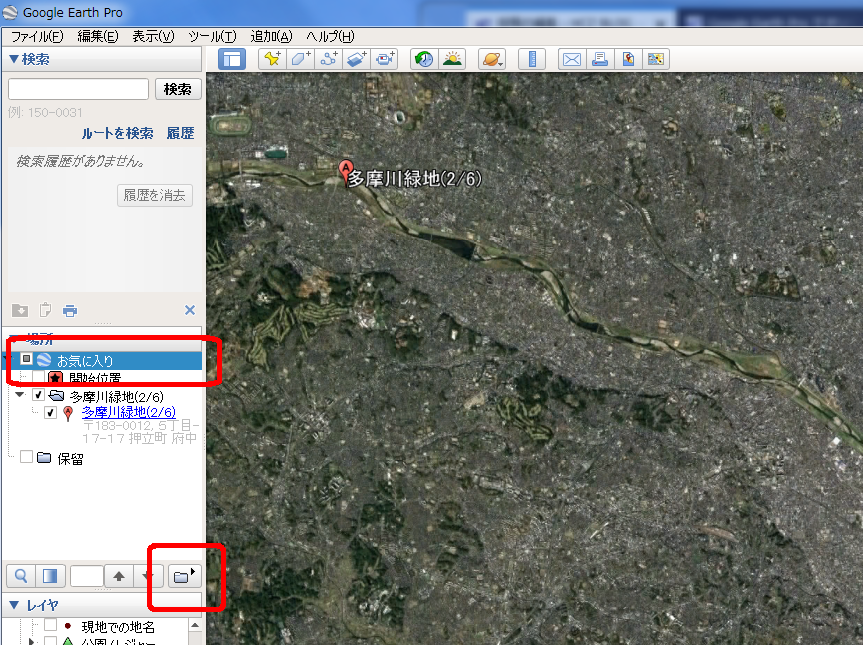Open the ヘルプ menu
The width and height of the screenshot is (863, 645).
tap(330, 36)
